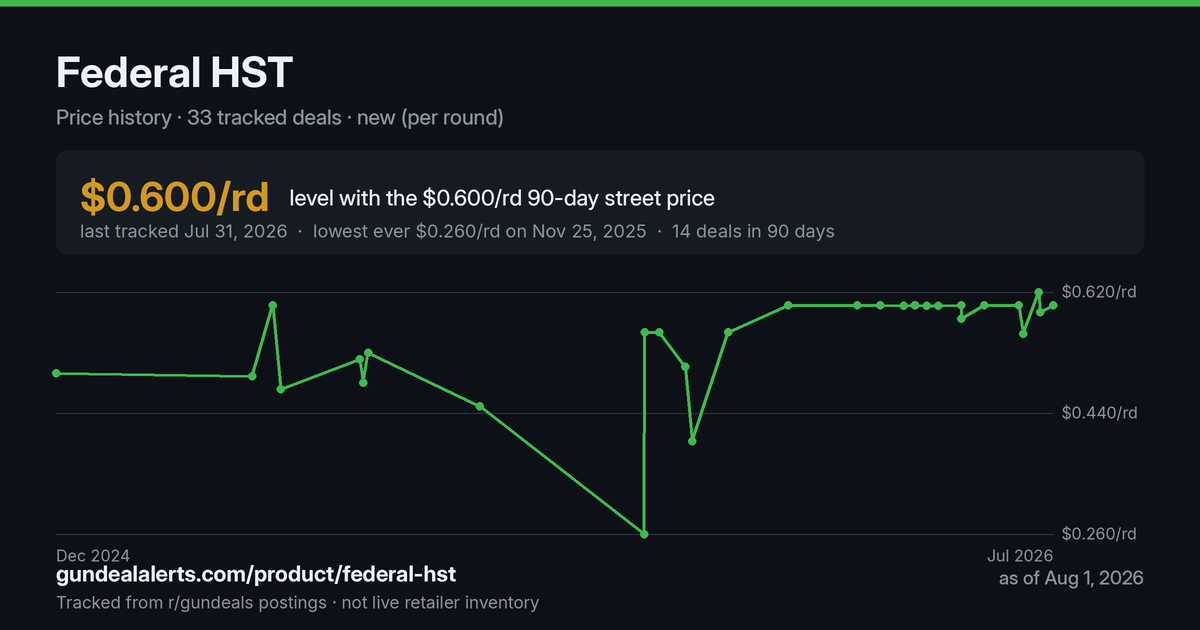Image resolution: width=1200 pixels, height=630 pixels.
Task: Select the $0.620/rd axis label
Action: pyautogui.click(x=1099, y=292)
